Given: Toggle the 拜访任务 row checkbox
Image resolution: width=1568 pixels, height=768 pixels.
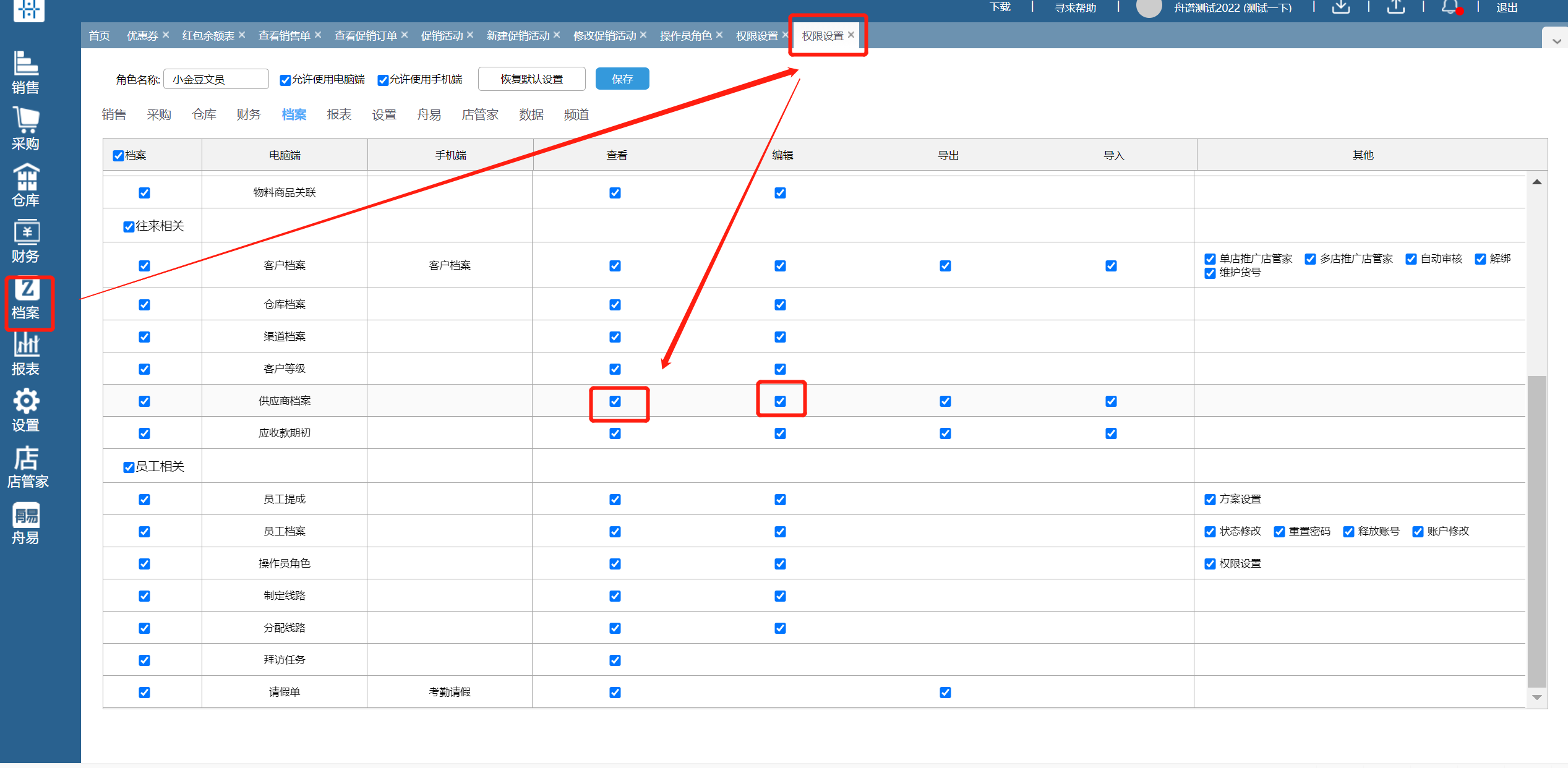Looking at the screenshot, I should point(144,660).
